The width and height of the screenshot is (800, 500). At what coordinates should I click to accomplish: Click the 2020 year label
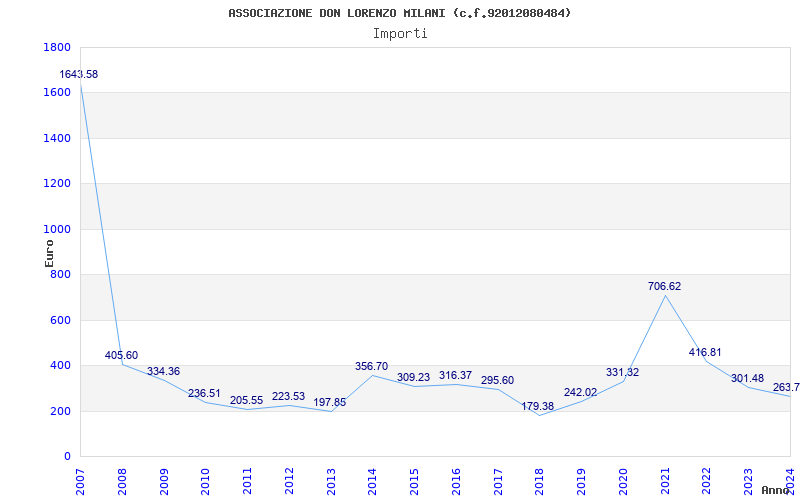click(623, 482)
